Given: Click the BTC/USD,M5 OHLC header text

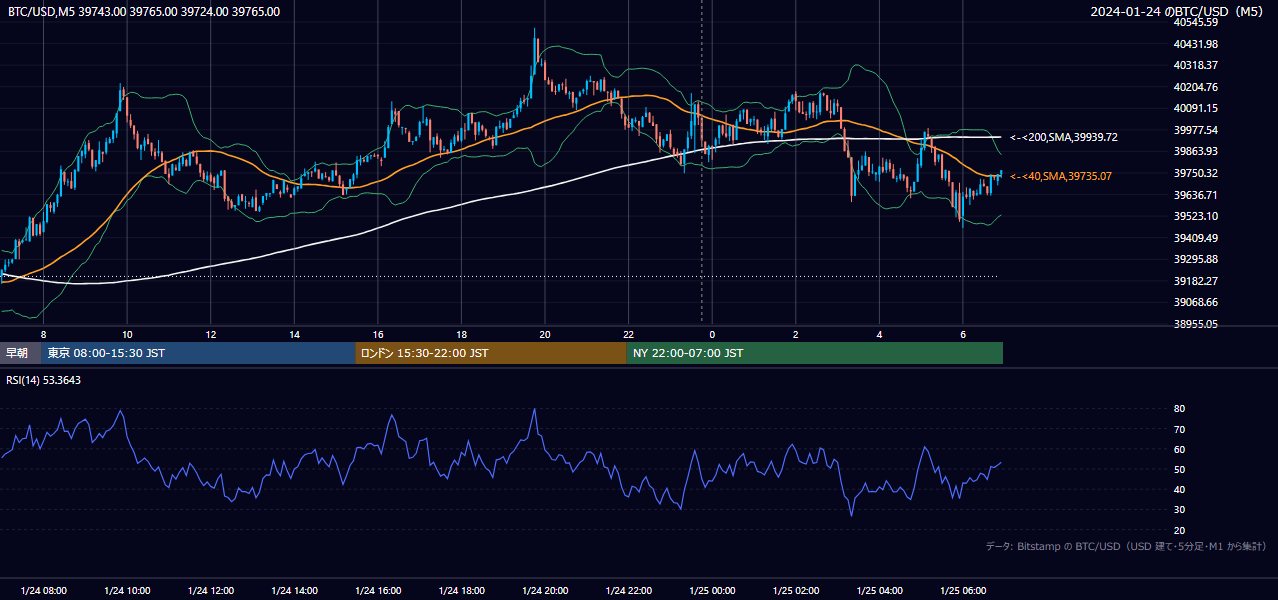Looking at the screenshot, I should coord(144,12).
